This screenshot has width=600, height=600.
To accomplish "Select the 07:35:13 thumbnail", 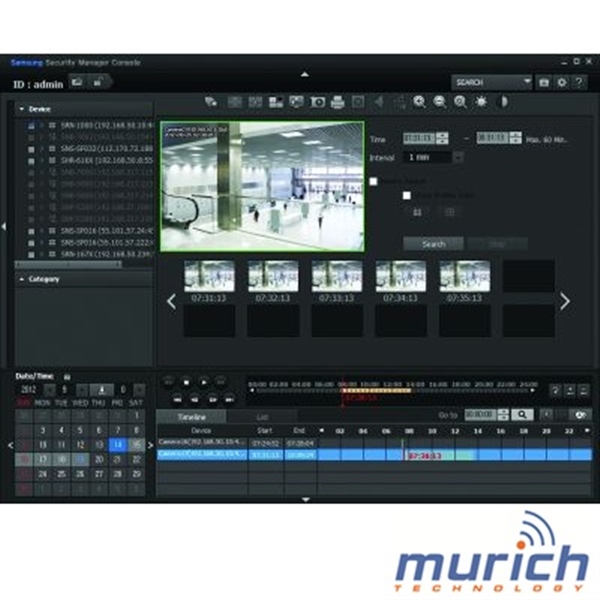I will click(465, 276).
